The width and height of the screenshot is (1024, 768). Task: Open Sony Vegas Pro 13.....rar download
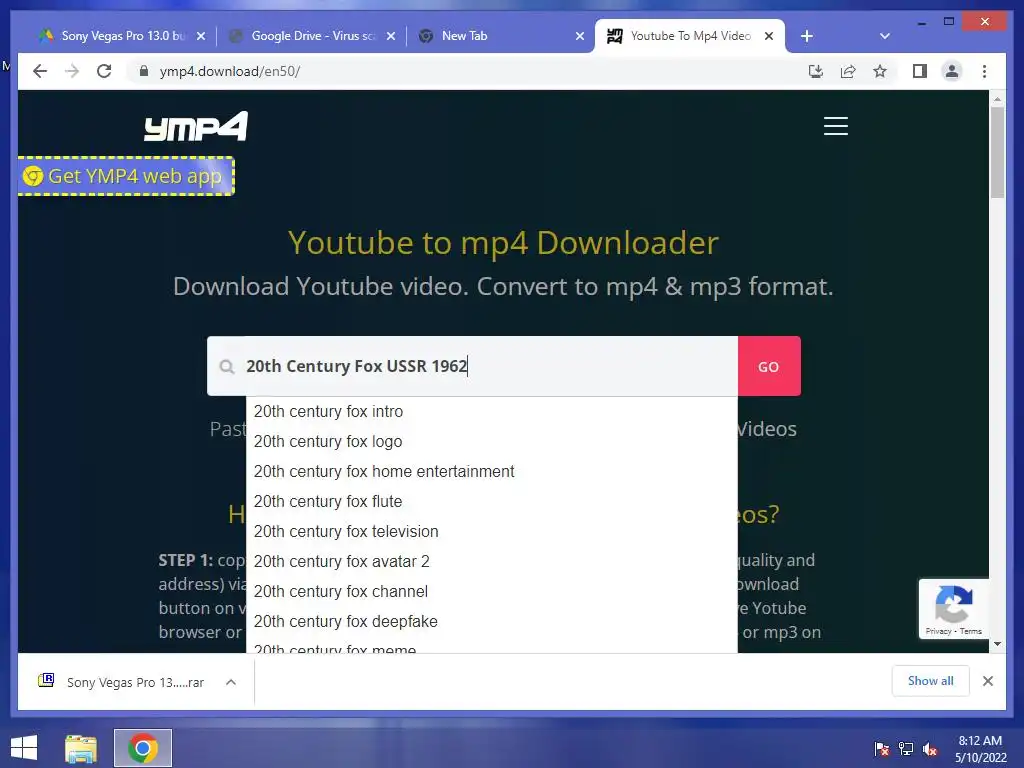[135, 682]
